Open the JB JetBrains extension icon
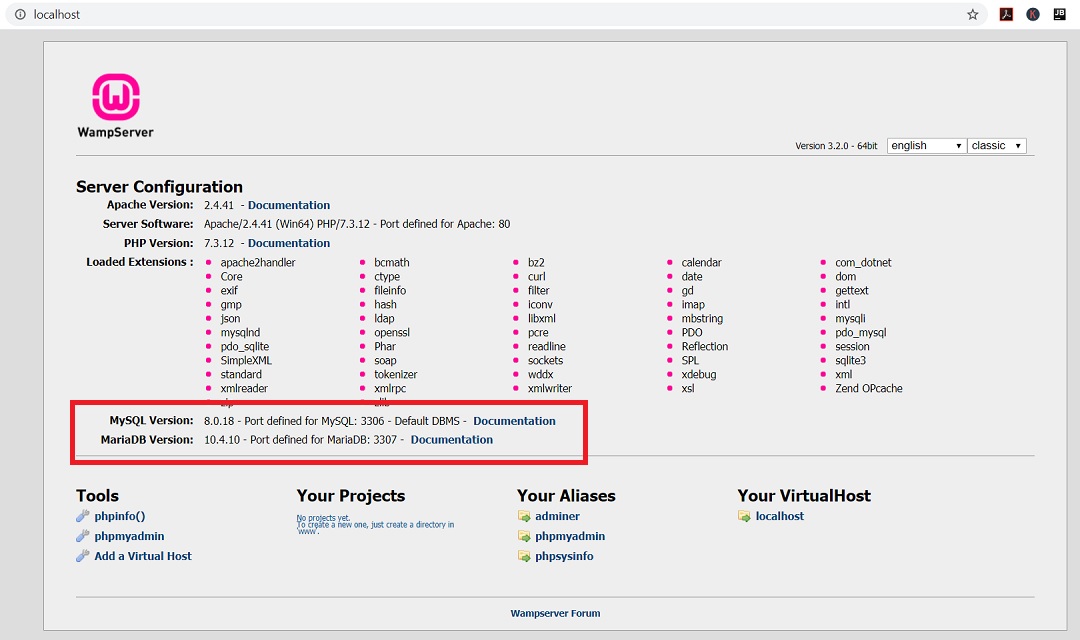Viewport: 1080px width, 640px height. (x=1059, y=14)
